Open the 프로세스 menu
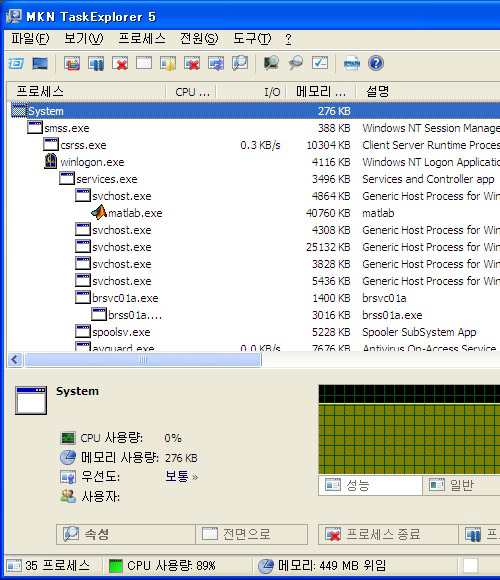This screenshot has width=500, height=580. pyautogui.click(x=142, y=38)
